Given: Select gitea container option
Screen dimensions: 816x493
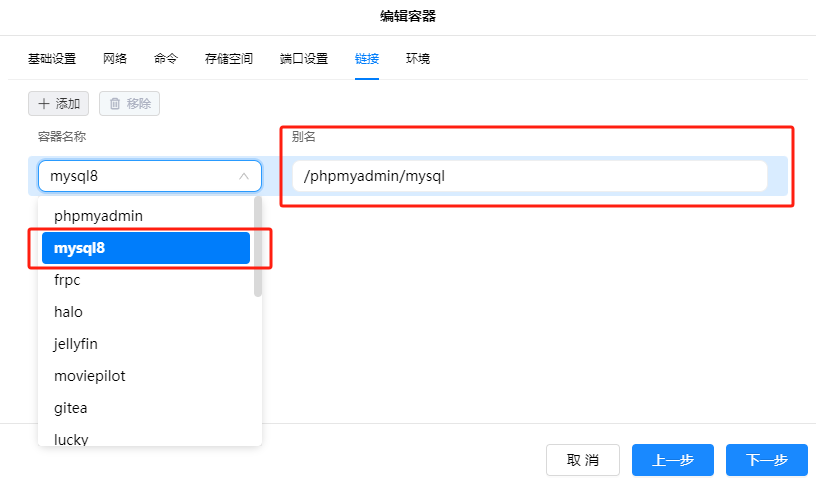Looking at the screenshot, I should pyautogui.click(x=71, y=408).
